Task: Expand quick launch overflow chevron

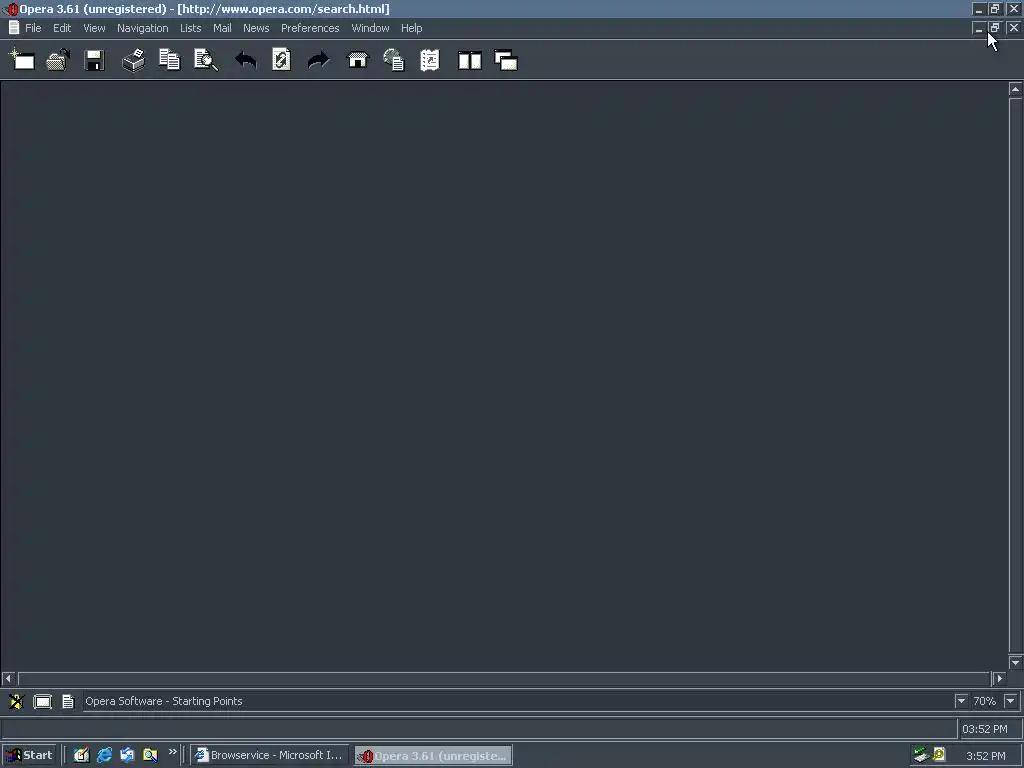Action: 172,752
